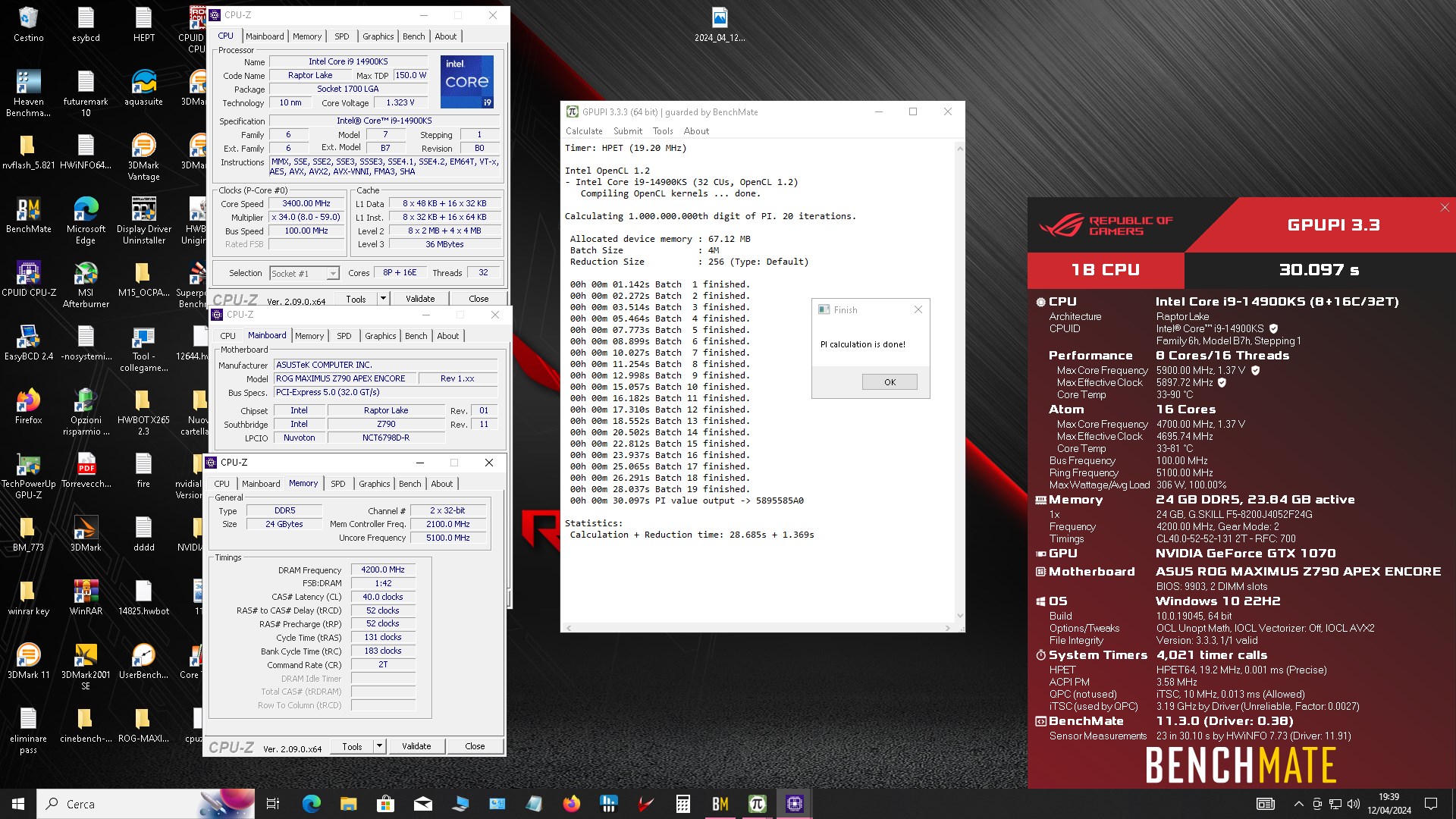Click the Cerca taskbar search box

(x=146, y=804)
